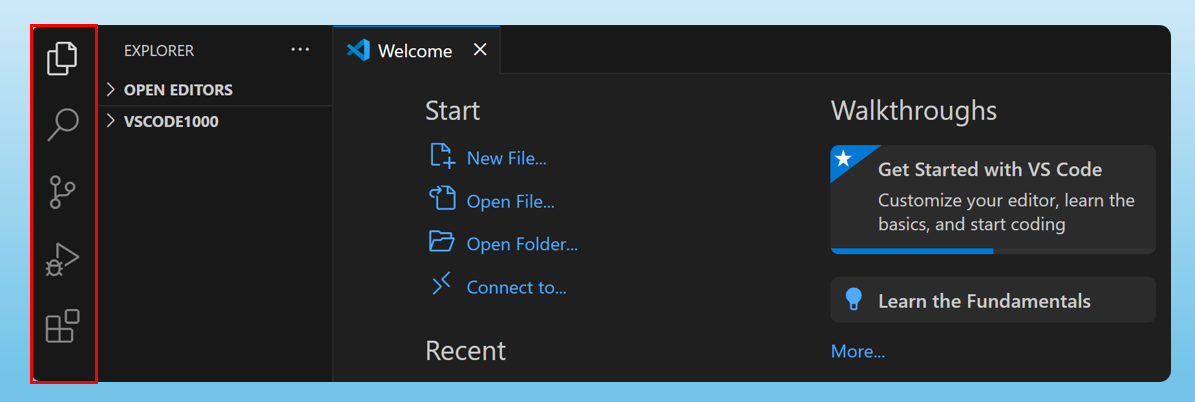Click the Start heading text

pos(453,111)
